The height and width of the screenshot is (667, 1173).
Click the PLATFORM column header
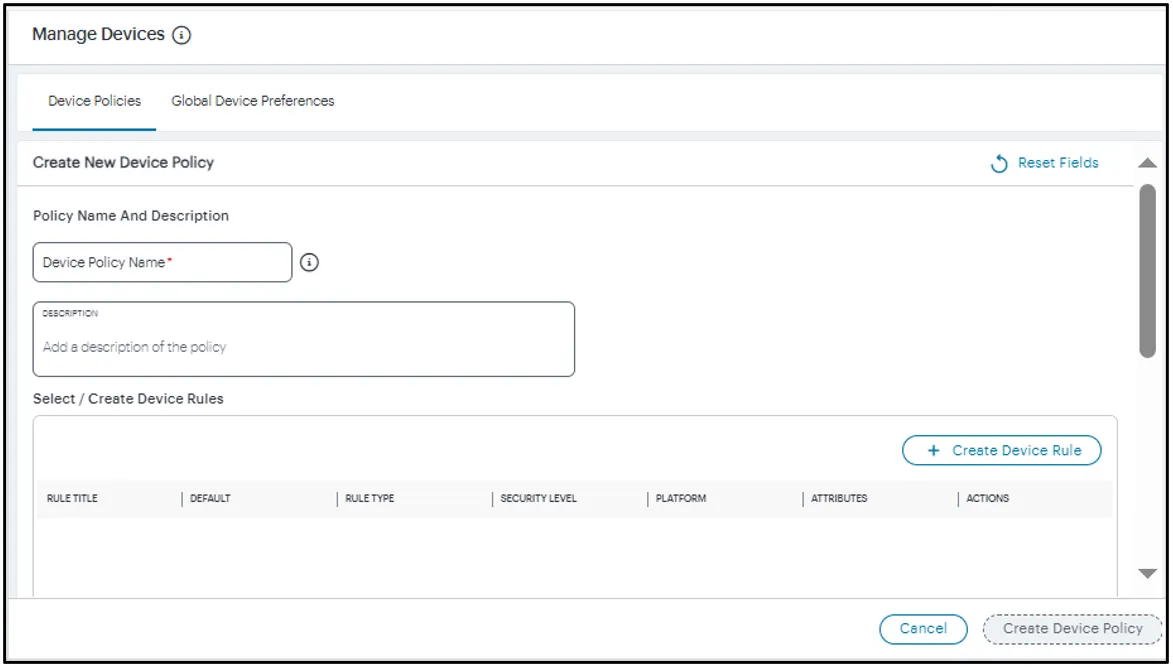click(x=681, y=499)
